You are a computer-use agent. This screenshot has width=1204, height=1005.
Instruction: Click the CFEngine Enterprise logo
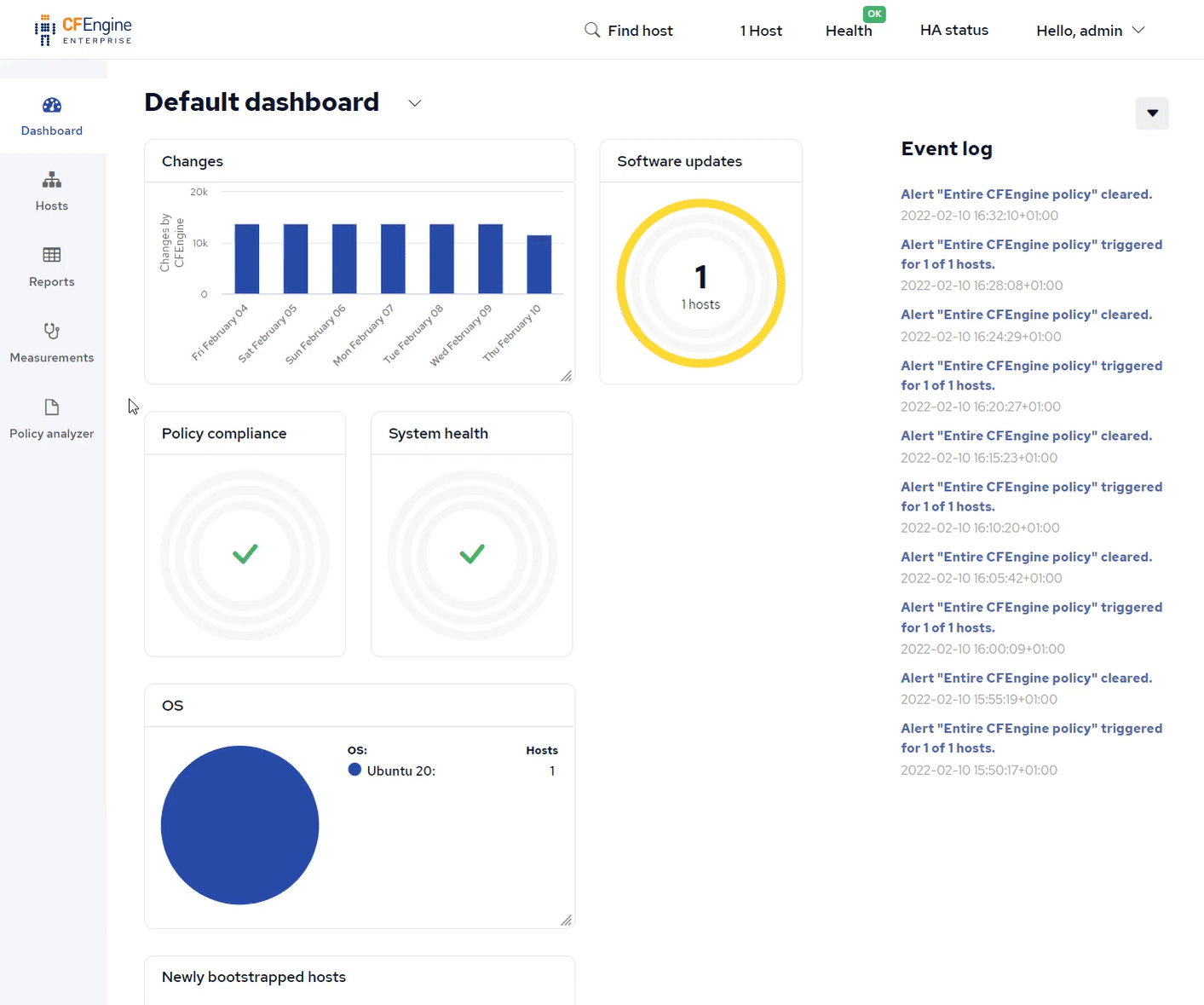click(x=84, y=30)
